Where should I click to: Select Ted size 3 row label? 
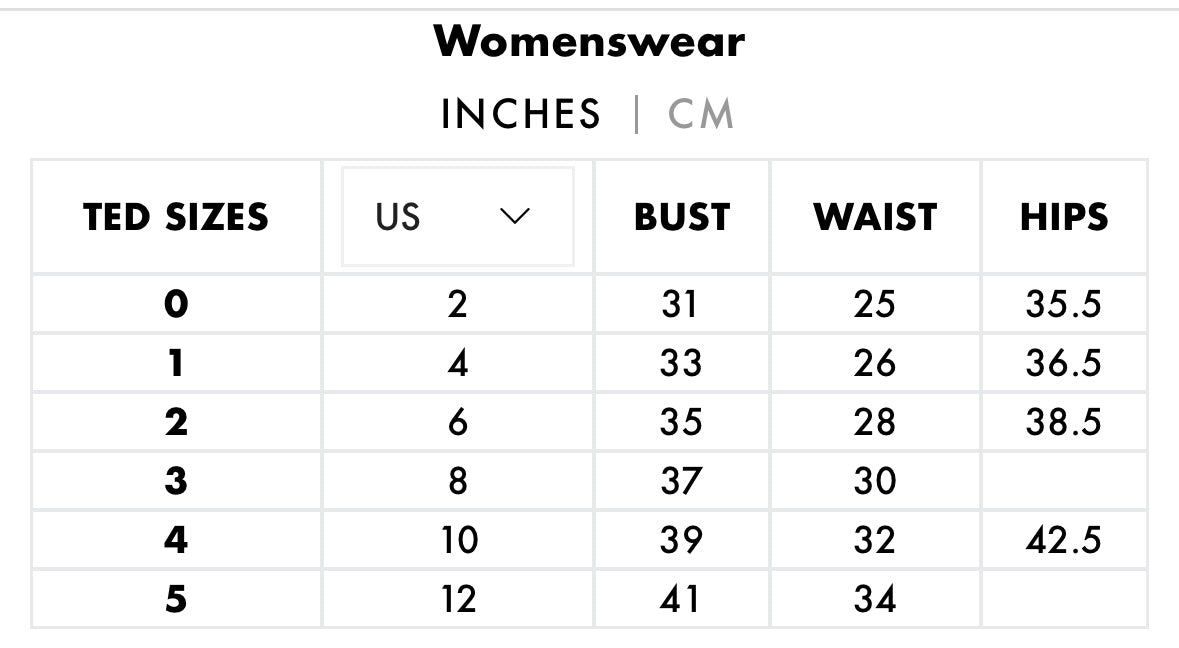point(176,481)
